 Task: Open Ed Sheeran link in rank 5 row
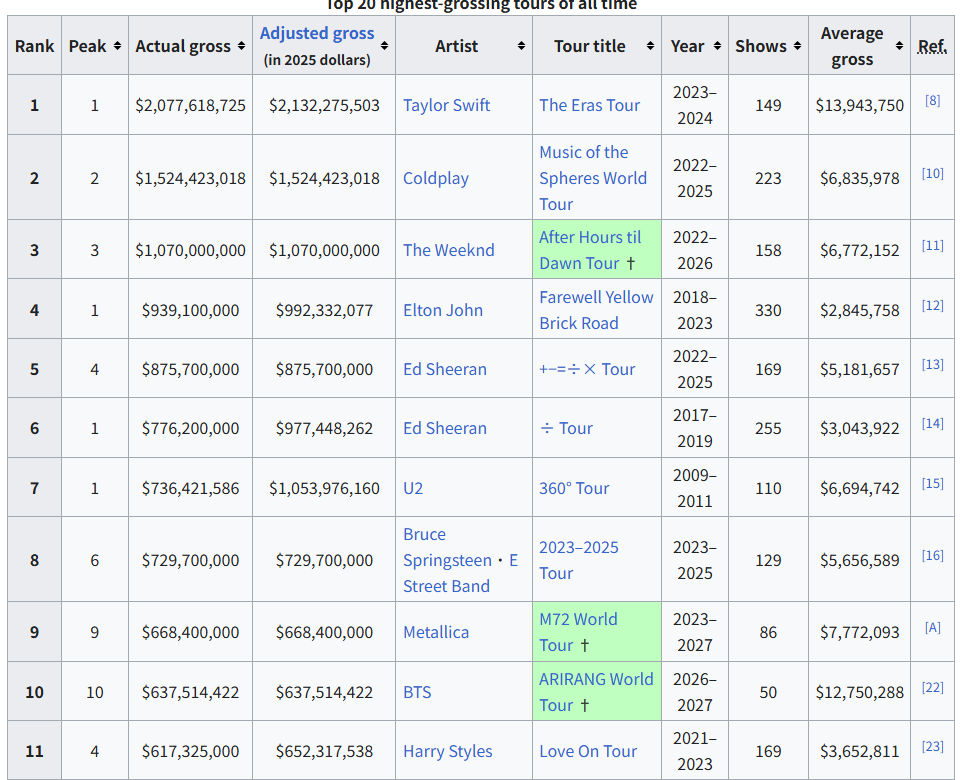[x=444, y=369]
